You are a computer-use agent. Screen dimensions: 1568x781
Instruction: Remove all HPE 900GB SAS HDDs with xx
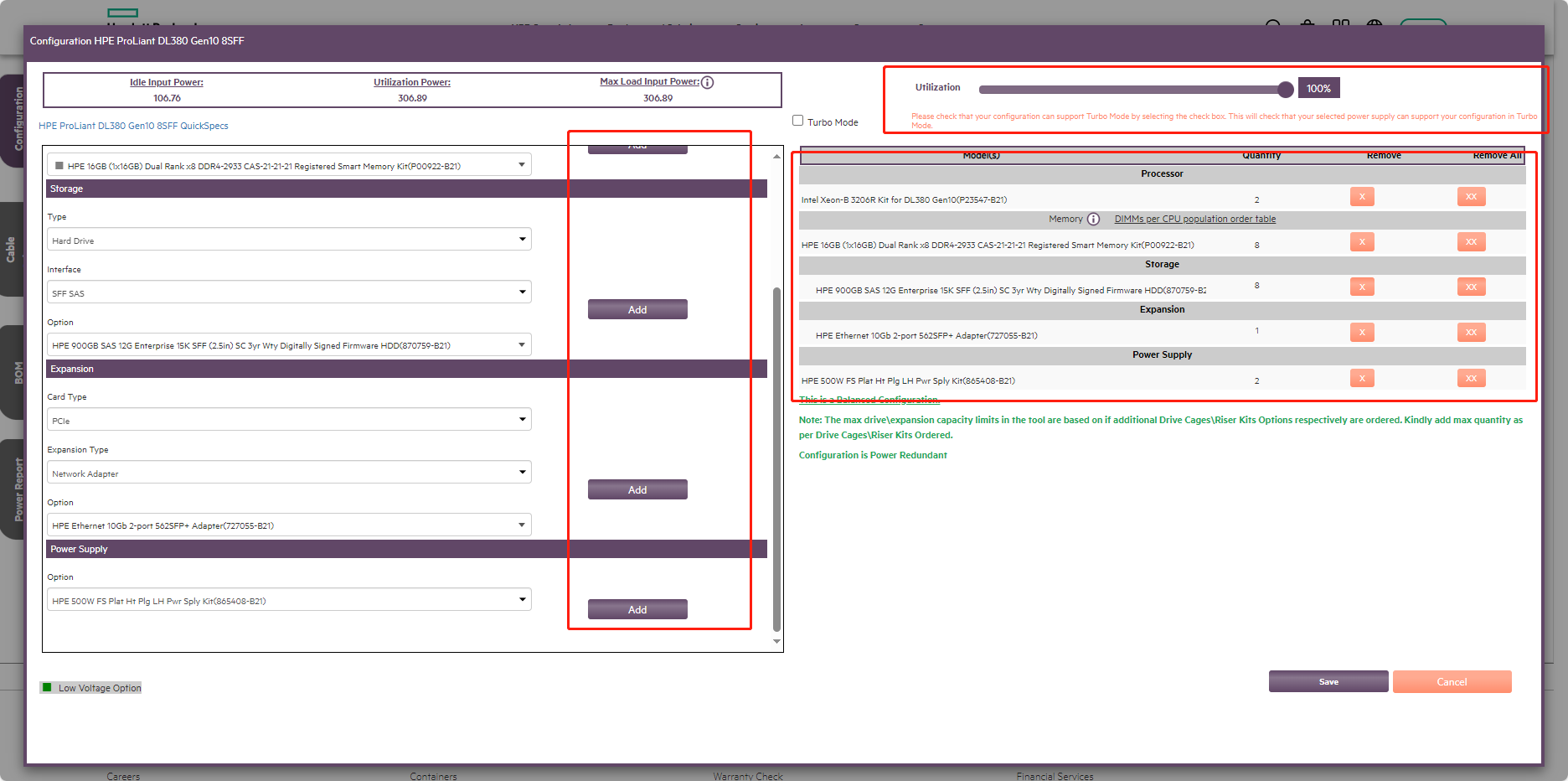tap(1471, 287)
